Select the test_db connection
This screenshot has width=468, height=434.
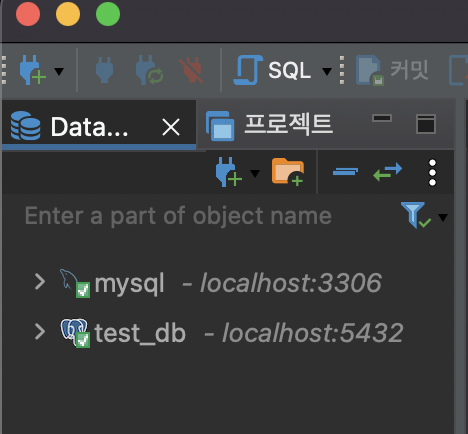[140, 333]
